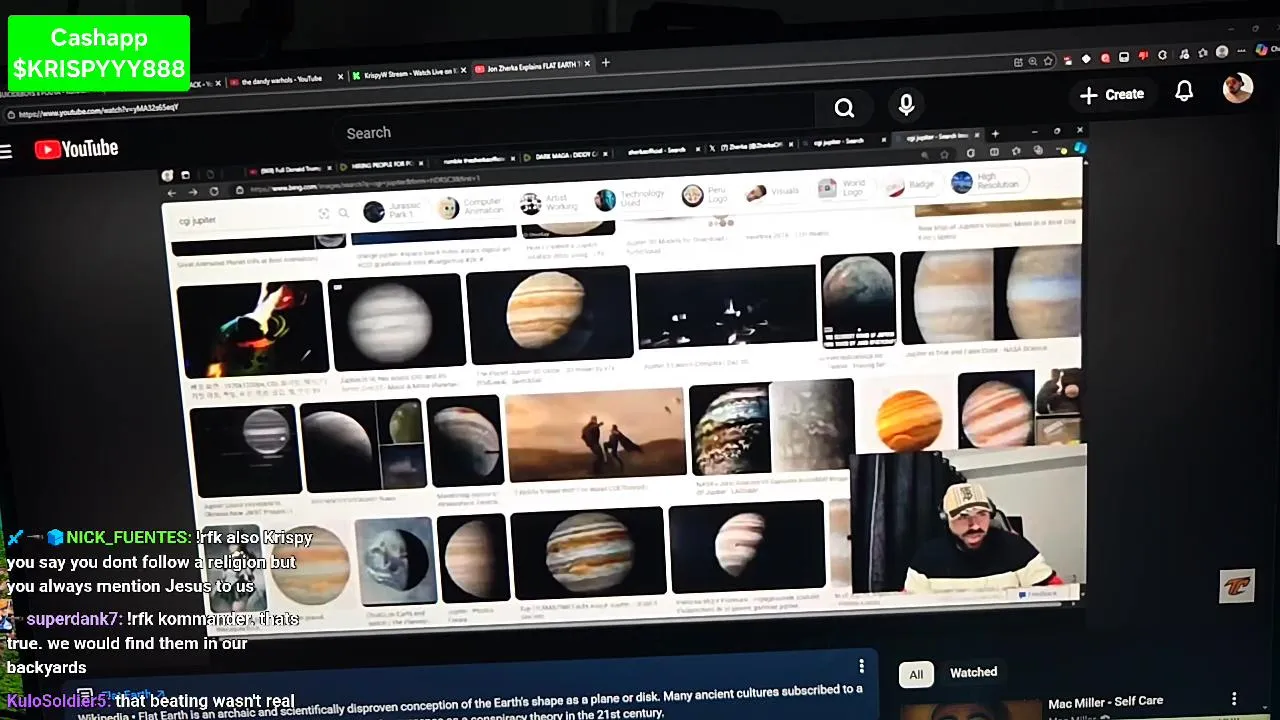Open a new tab in the inner Bing window
This screenshot has width=1280, height=720.
(x=994, y=134)
